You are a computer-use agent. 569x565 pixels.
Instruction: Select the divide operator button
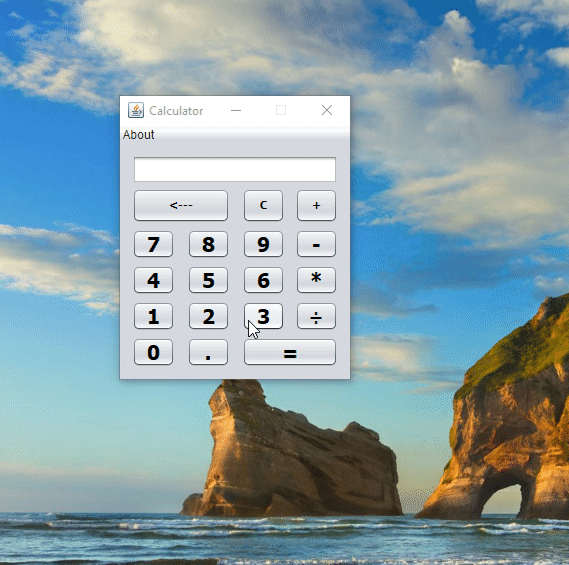[316, 316]
